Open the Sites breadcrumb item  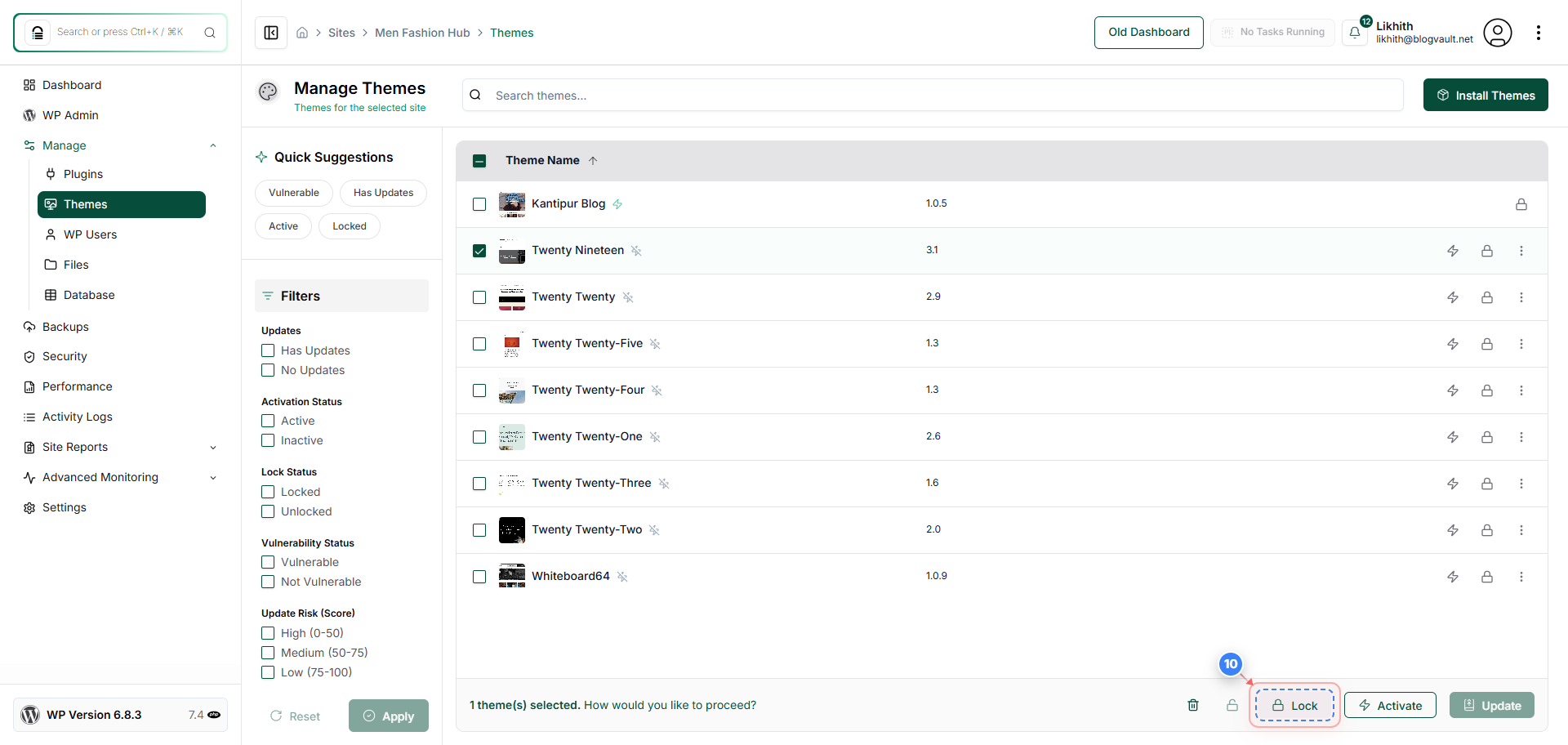tap(342, 33)
